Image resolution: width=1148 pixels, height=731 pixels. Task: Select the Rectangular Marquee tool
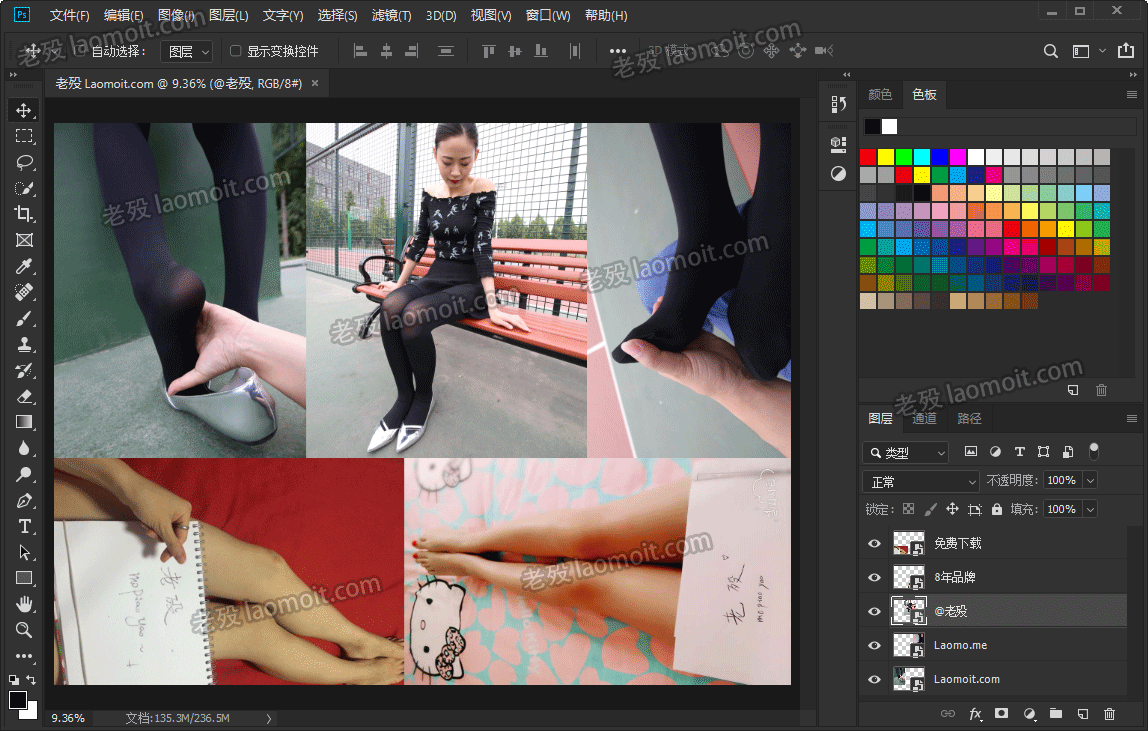(23, 136)
